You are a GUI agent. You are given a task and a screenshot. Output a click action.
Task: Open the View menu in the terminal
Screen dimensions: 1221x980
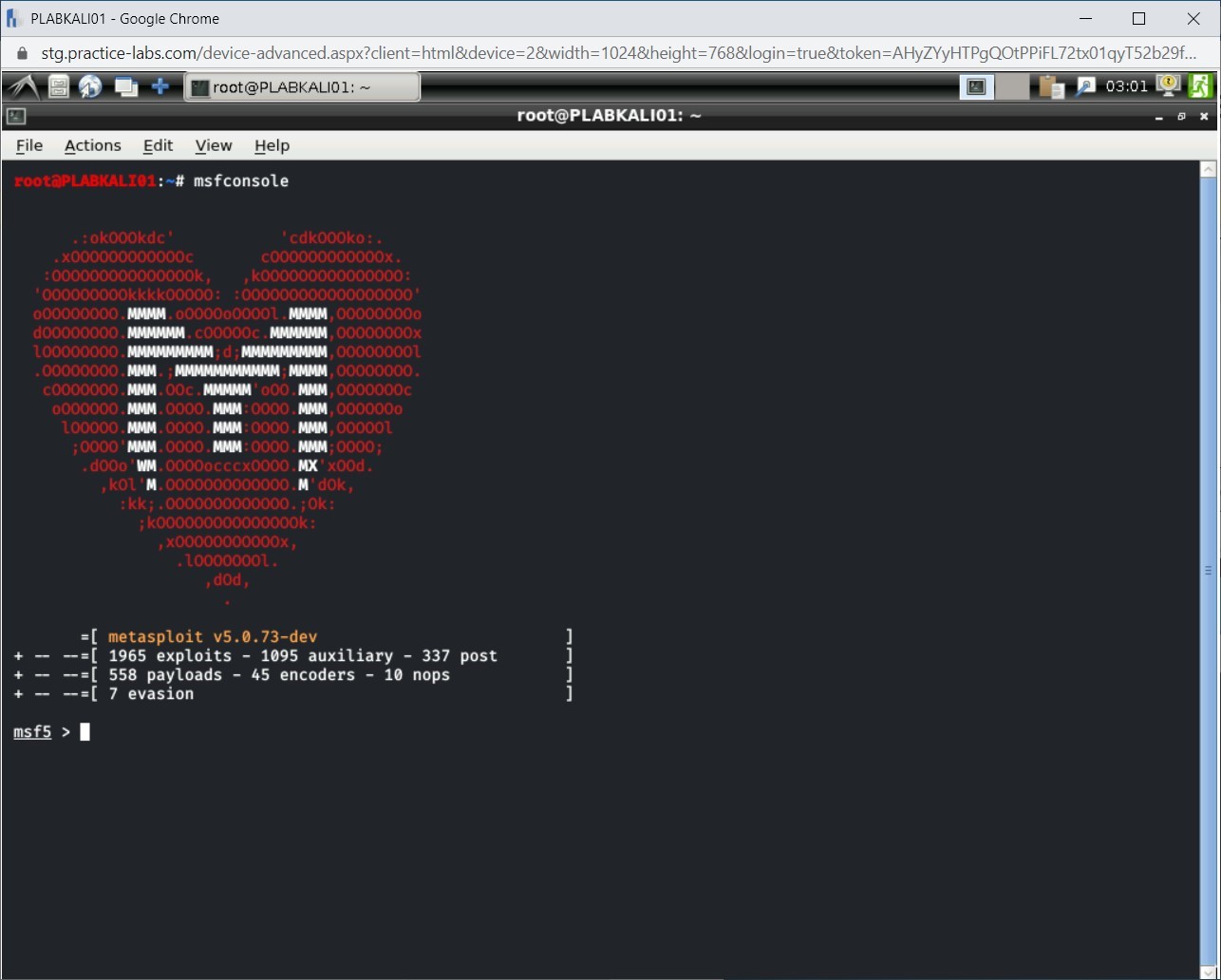coord(213,145)
